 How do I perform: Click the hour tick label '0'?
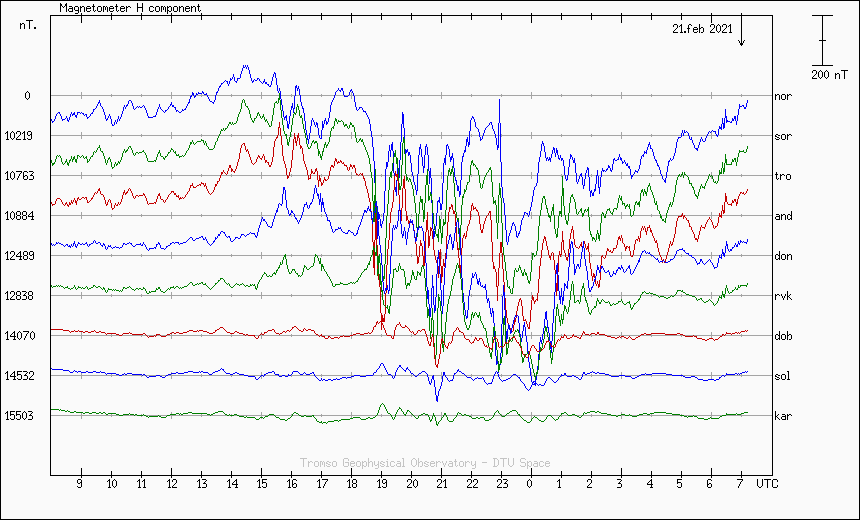click(x=530, y=484)
